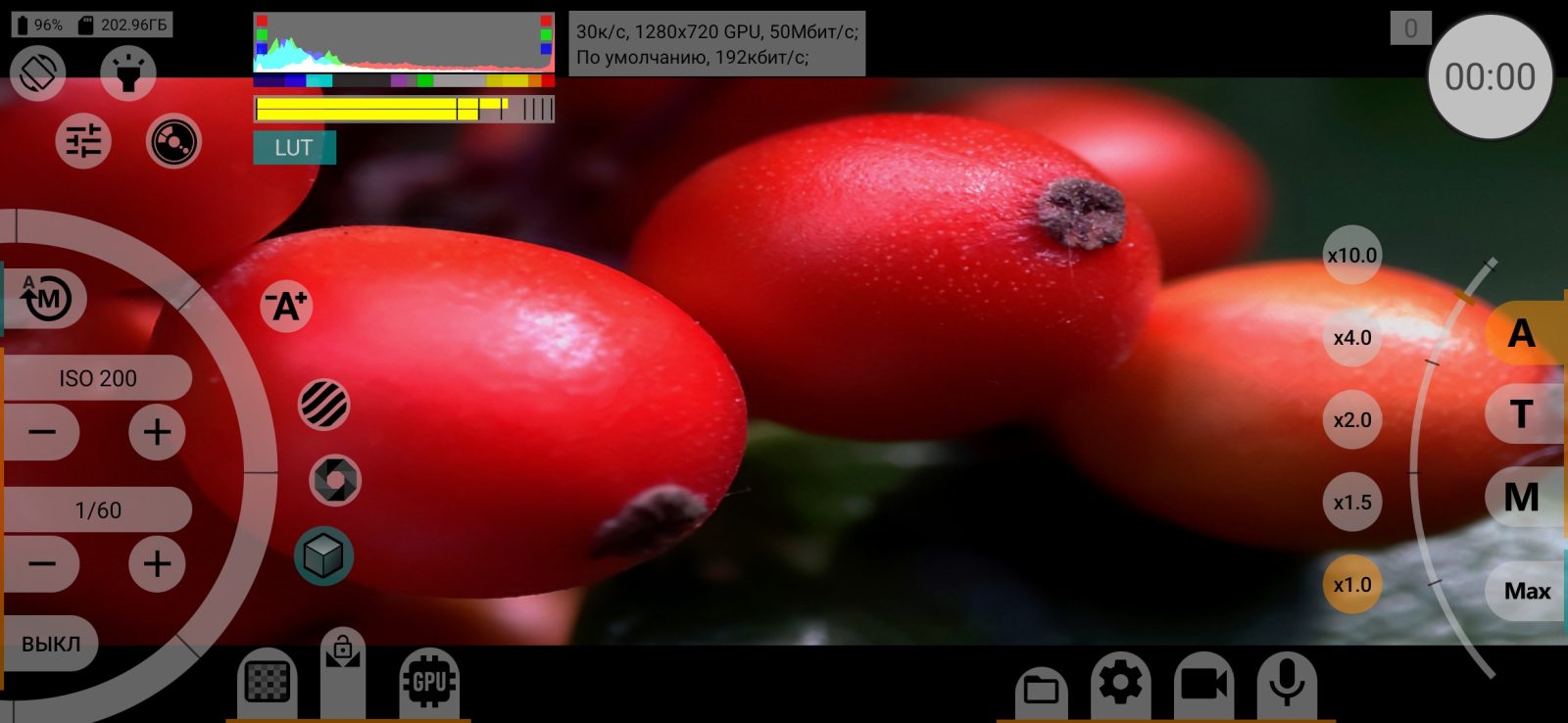
Task: Open the video camera settings icon
Action: pos(1204,685)
